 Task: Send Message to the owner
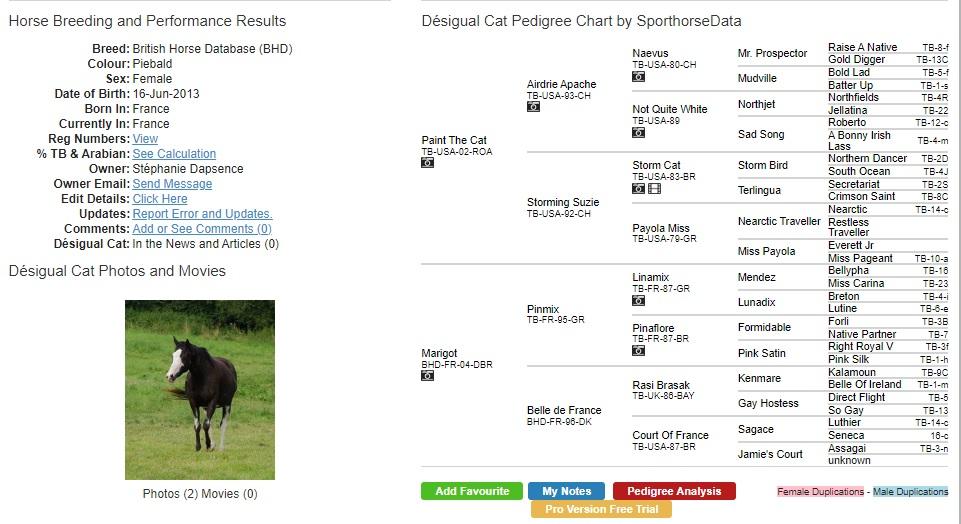coord(172,184)
